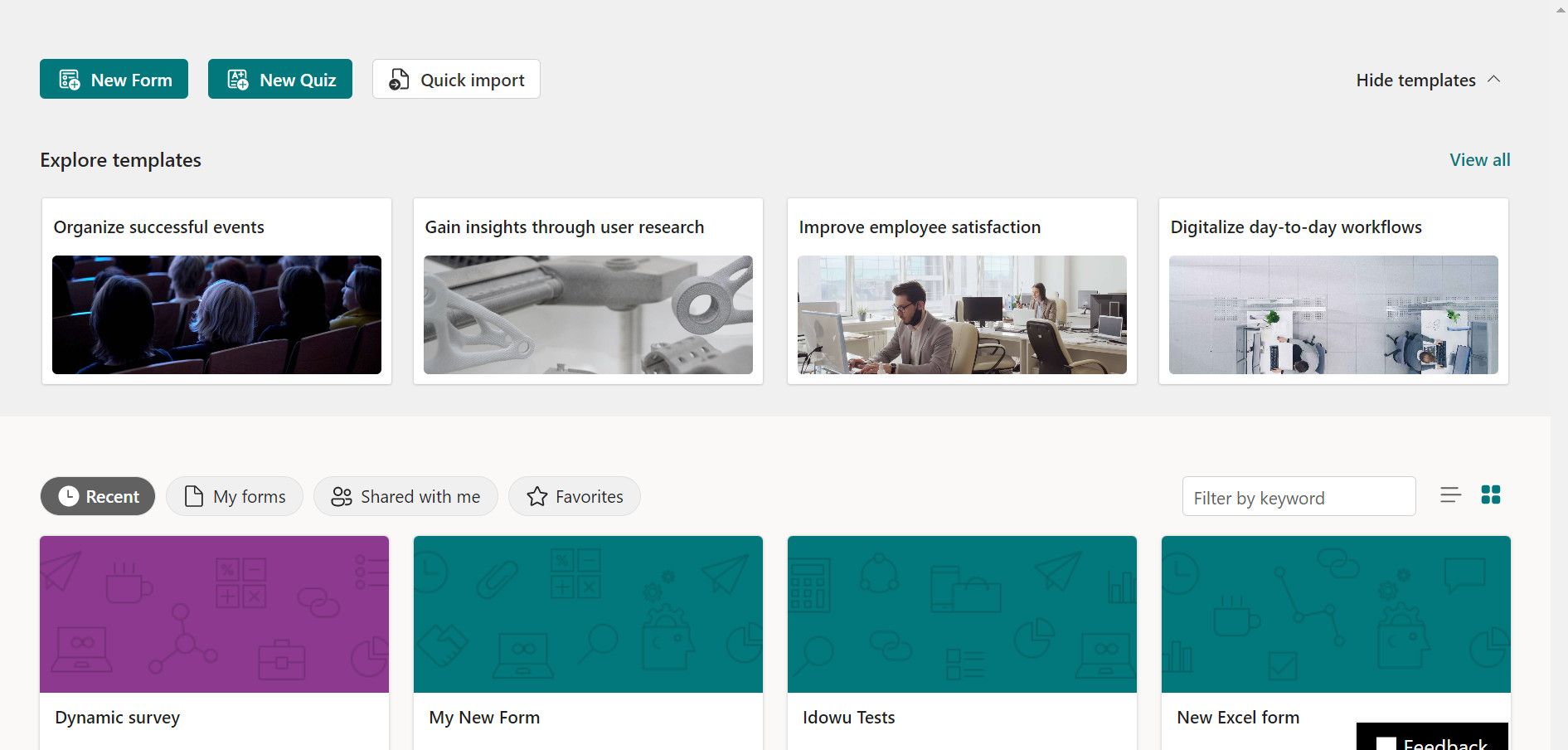Click the Quick import icon

397,79
